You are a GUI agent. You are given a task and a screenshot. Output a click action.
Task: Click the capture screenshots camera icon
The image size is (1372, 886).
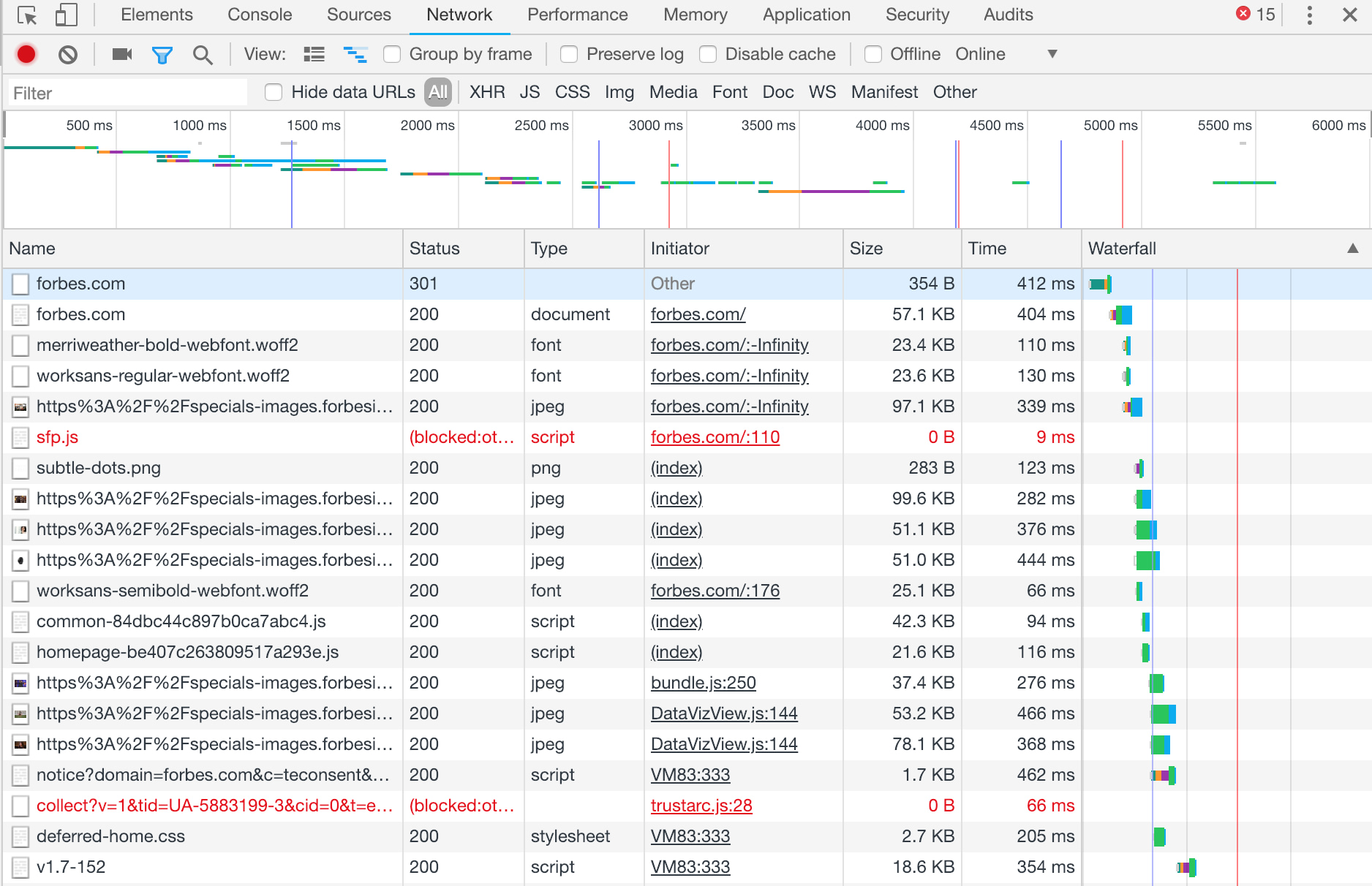point(121,54)
